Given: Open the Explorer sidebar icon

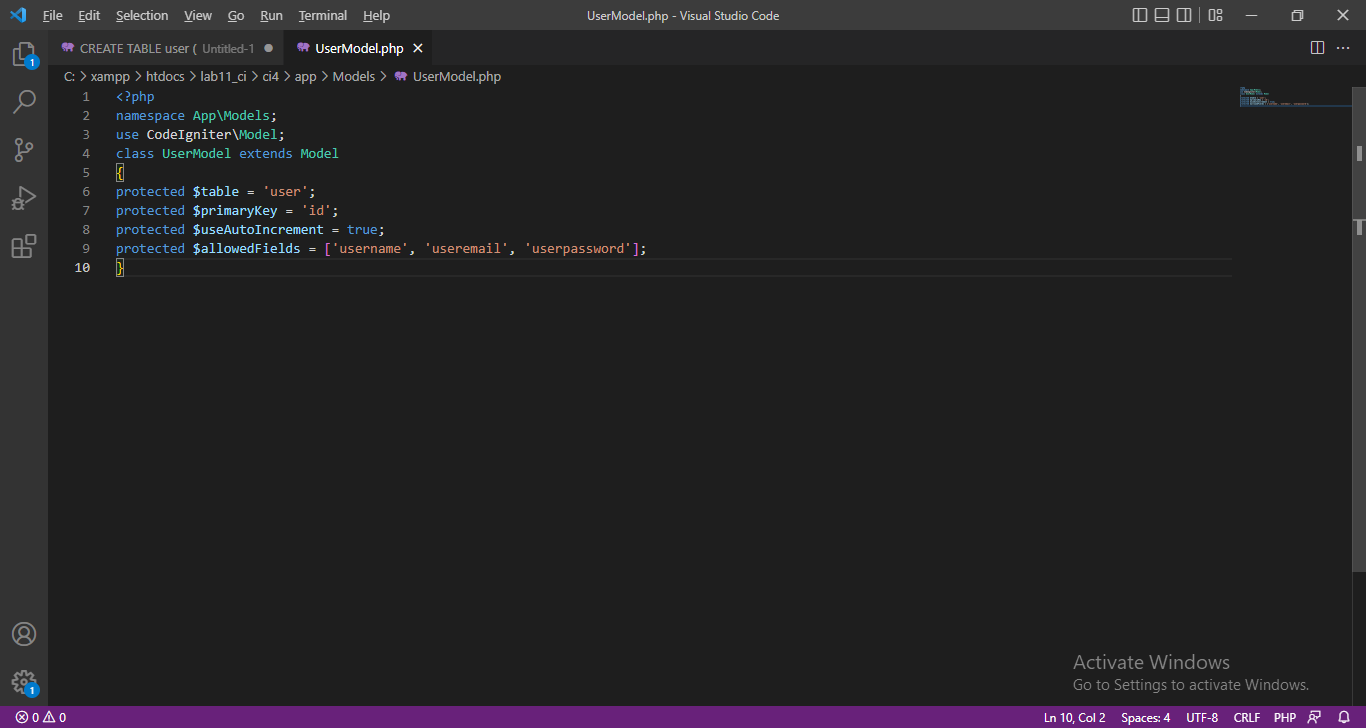Looking at the screenshot, I should pos(24,54).
